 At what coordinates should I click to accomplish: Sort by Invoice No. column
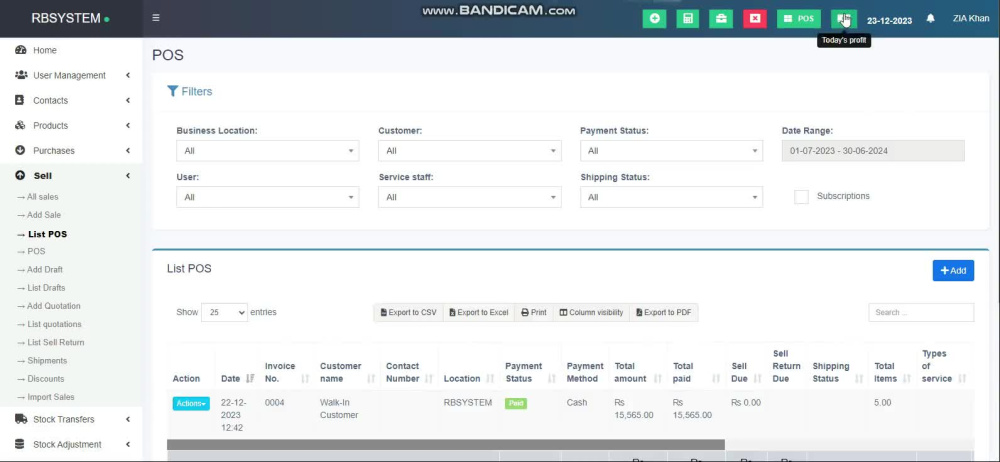coord(286,372)
